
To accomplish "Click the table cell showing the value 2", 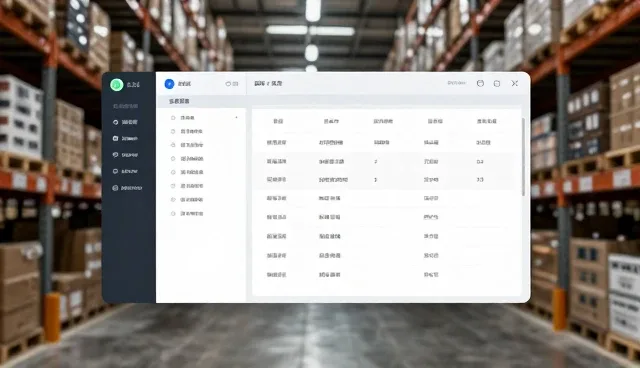I will [x=376, y=162].
